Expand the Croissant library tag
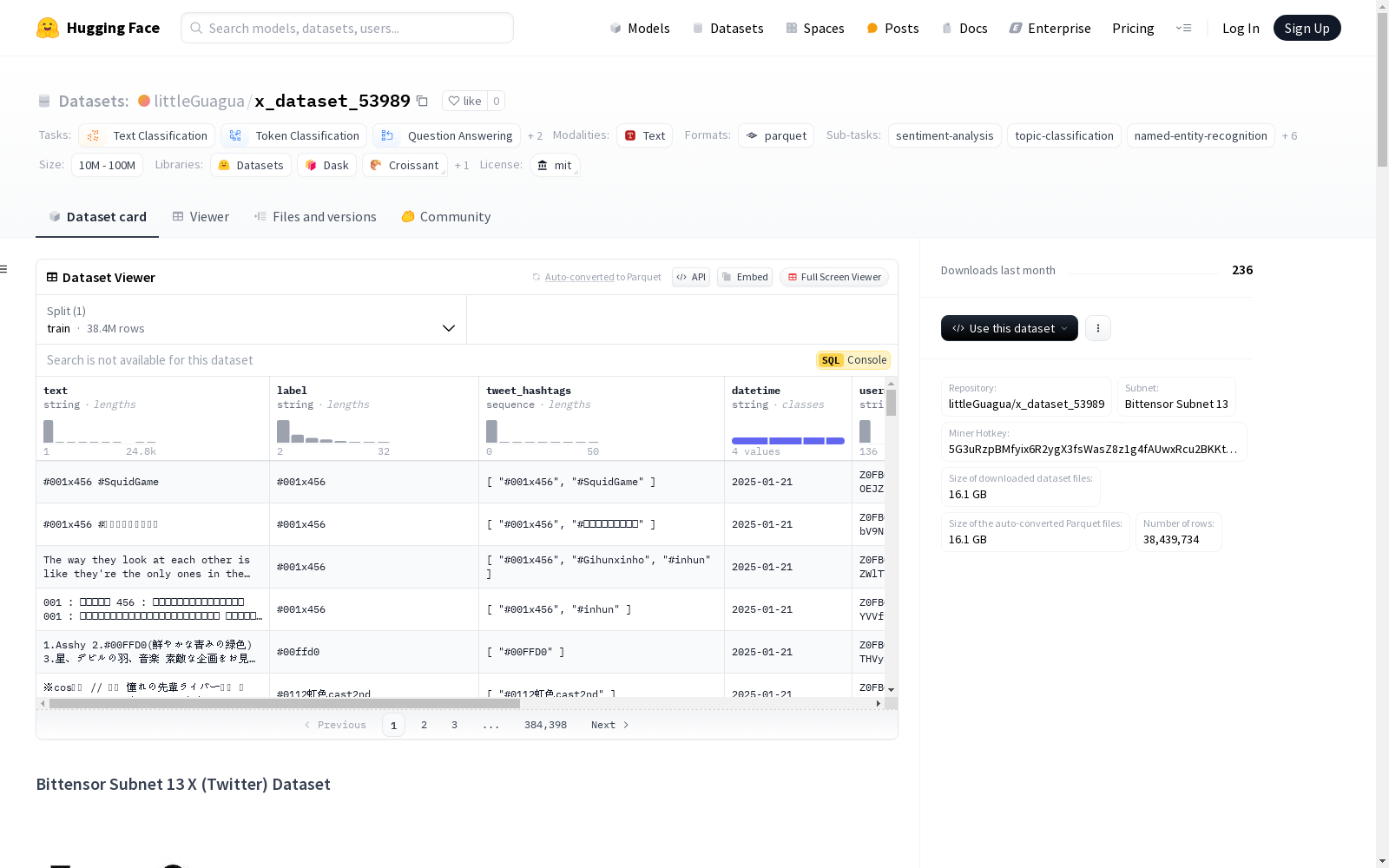 pos(405,165)
